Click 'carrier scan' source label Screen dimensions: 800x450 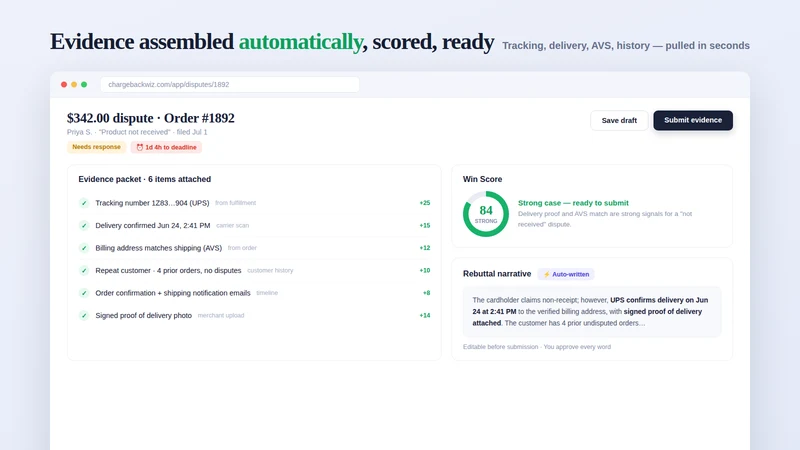pos(232,226)
